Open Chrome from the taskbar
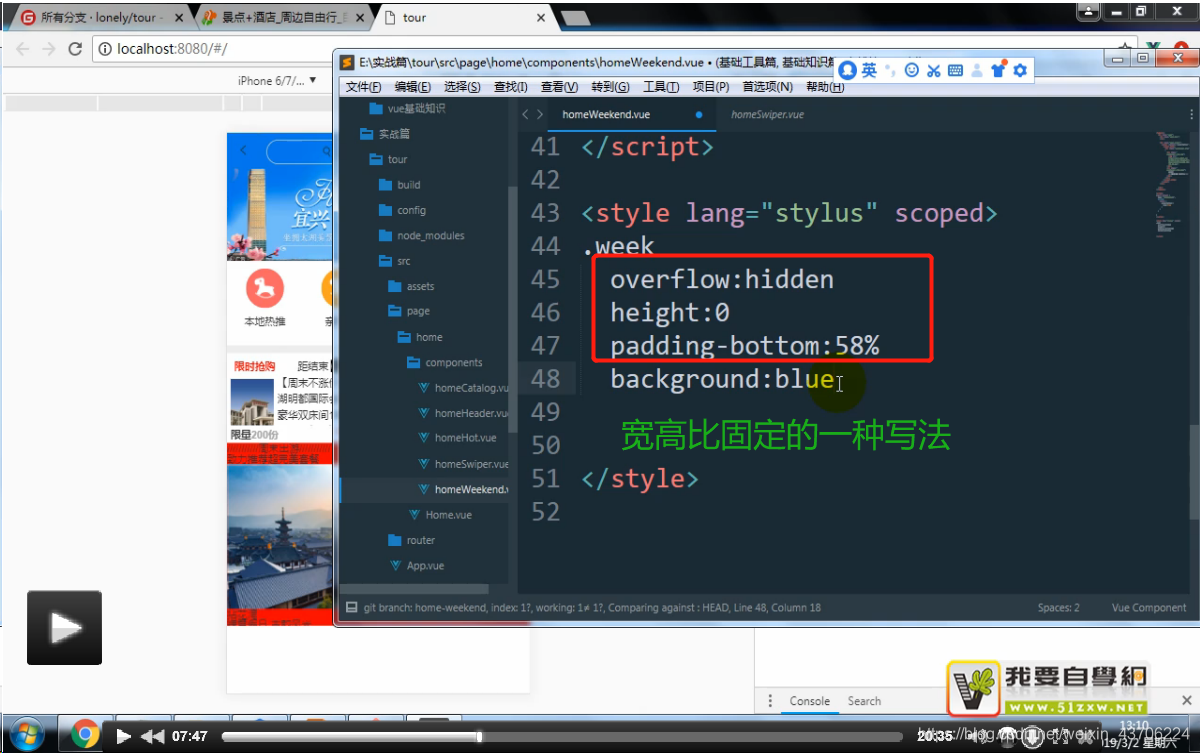Image resolution: width=1200 pixels, height=753 pixels. (x=85, y=735)
